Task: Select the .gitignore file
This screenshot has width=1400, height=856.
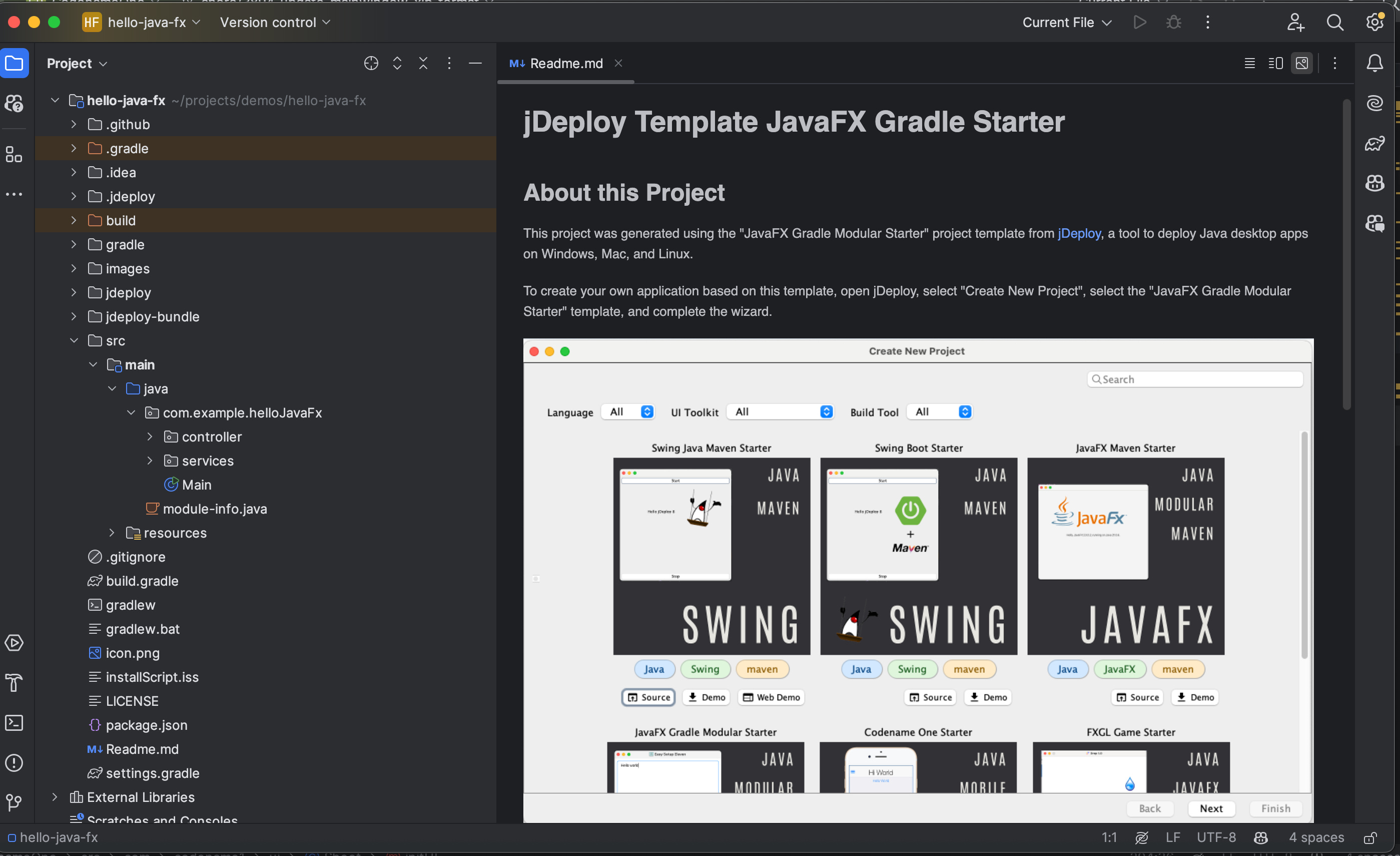Action: pyautogui.click(x=135, y=557)
